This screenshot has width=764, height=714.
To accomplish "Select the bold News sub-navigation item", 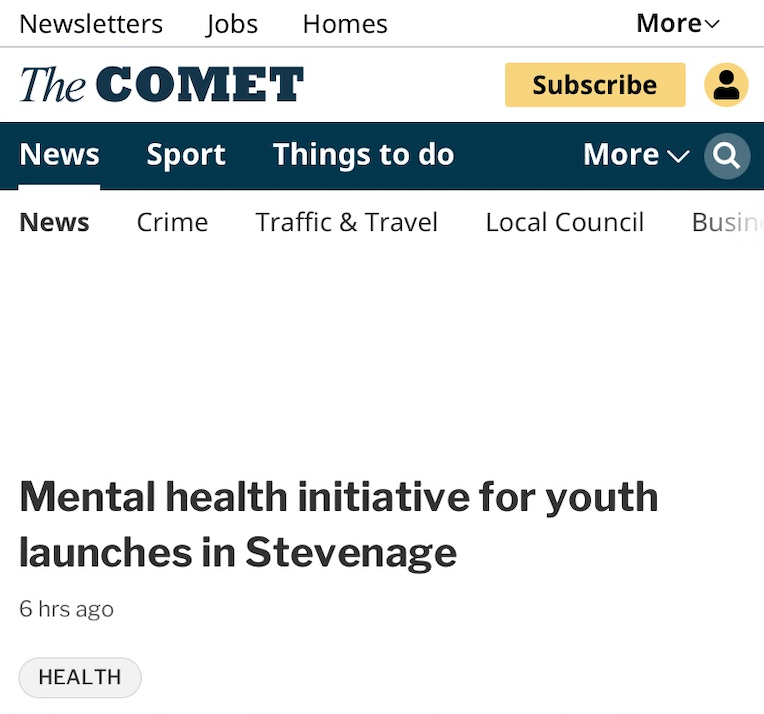I will pos(55,223).
